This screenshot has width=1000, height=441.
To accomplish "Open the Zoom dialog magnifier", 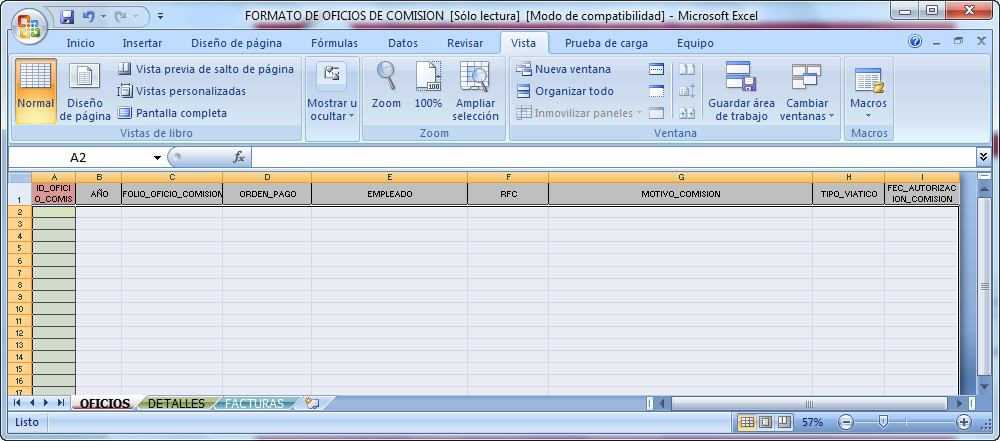I will pos(386,86).
